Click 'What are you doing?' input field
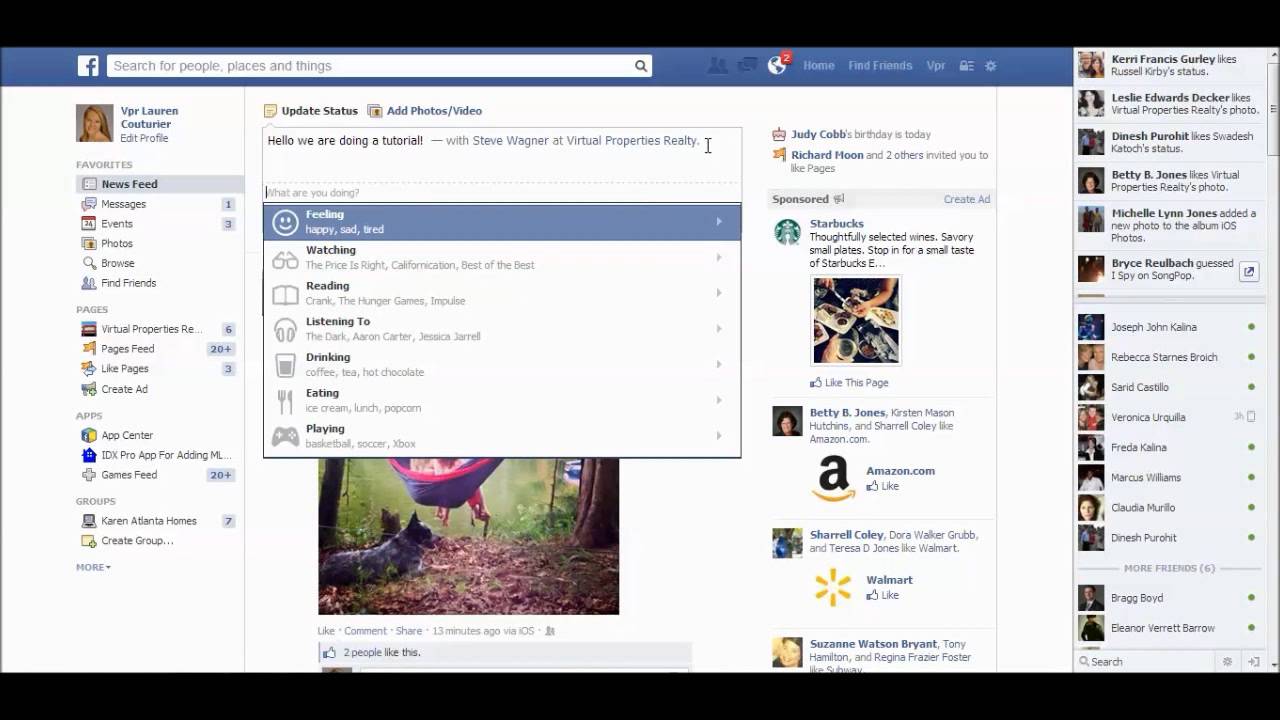This screenshot has width=1280, height=720. (502, 192)
